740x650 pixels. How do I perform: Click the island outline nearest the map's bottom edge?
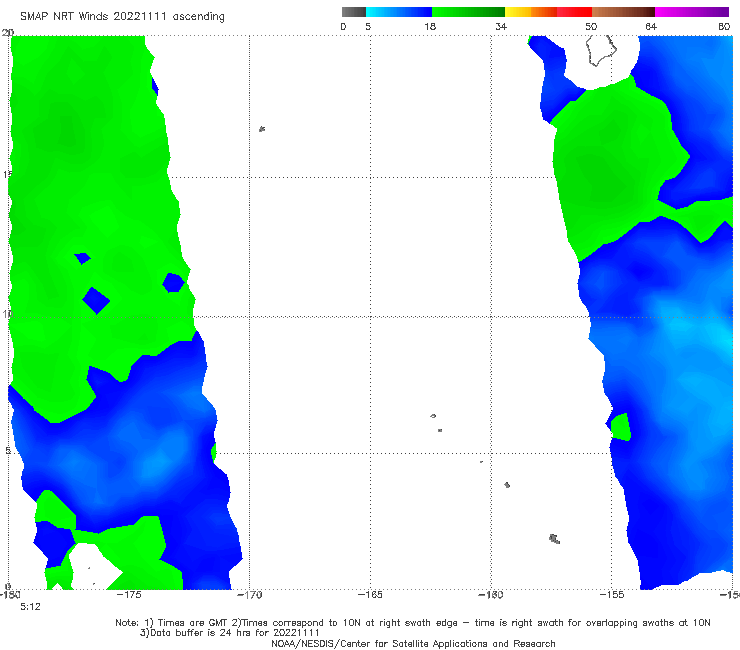tap(555, 539)
